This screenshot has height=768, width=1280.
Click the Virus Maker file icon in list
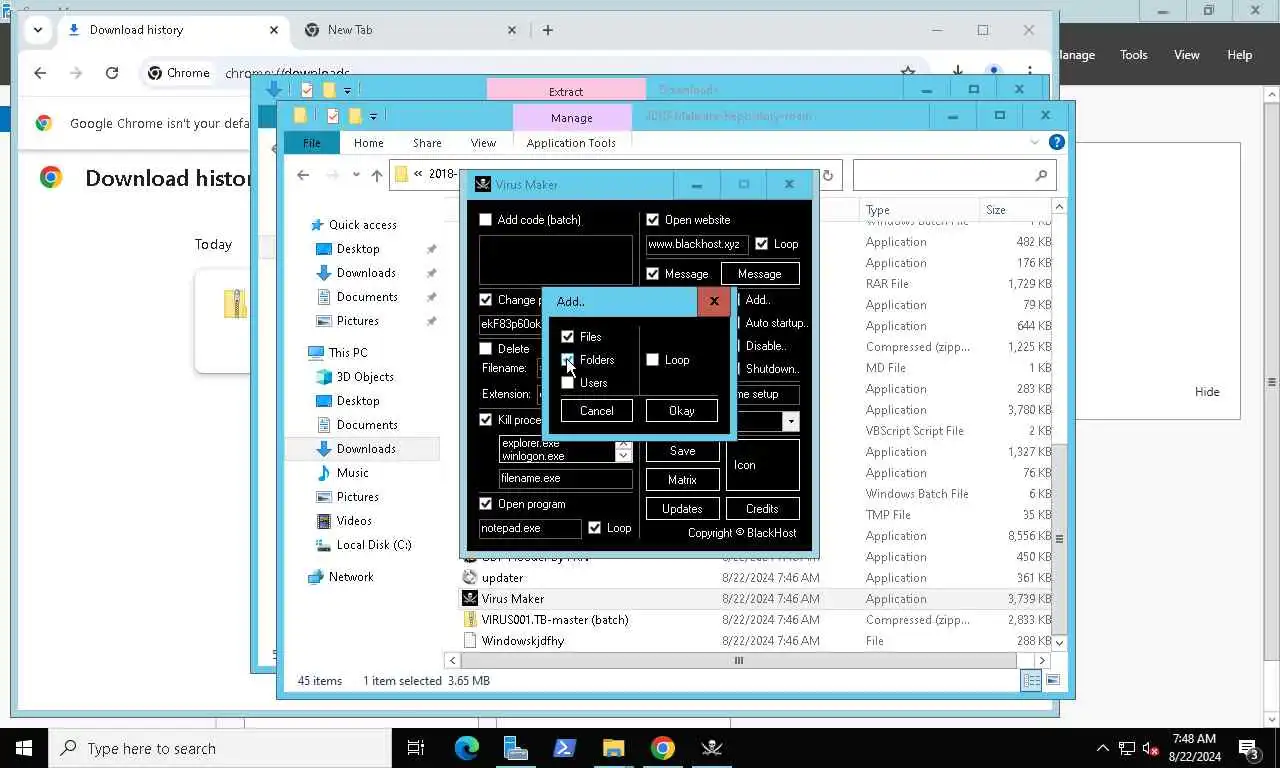point(470,598)
